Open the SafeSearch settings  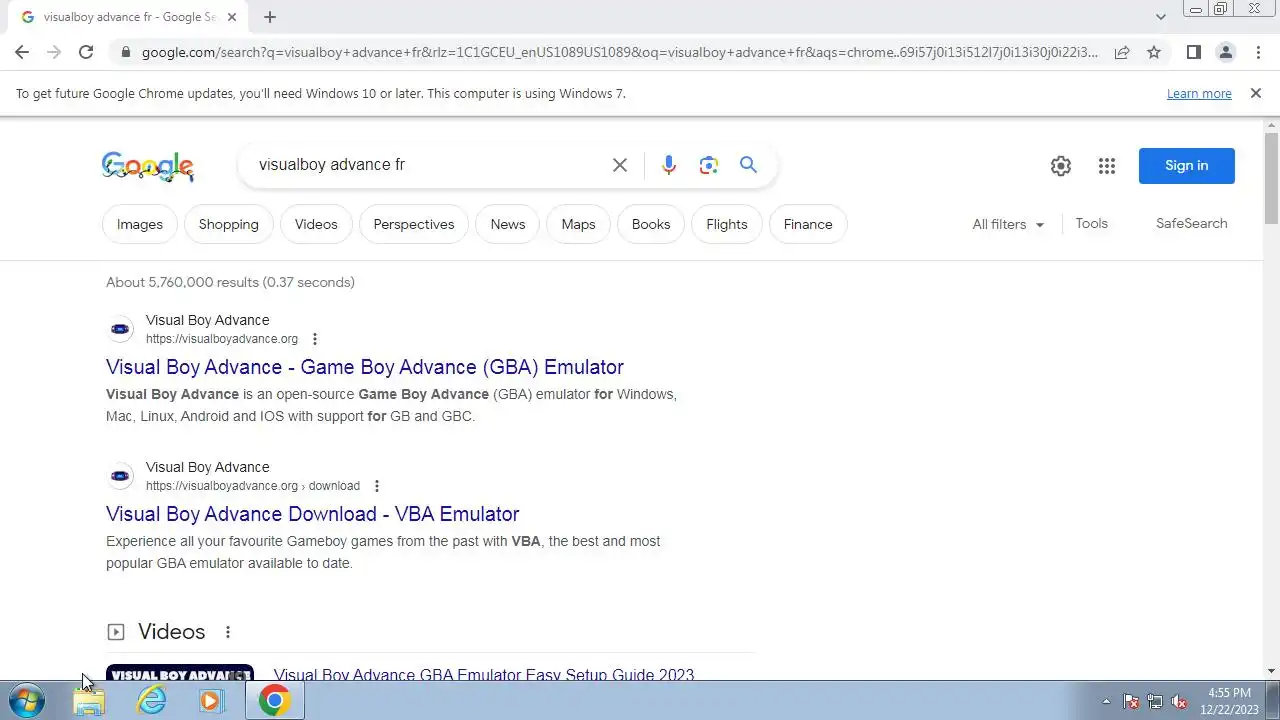click(1192, 223)
